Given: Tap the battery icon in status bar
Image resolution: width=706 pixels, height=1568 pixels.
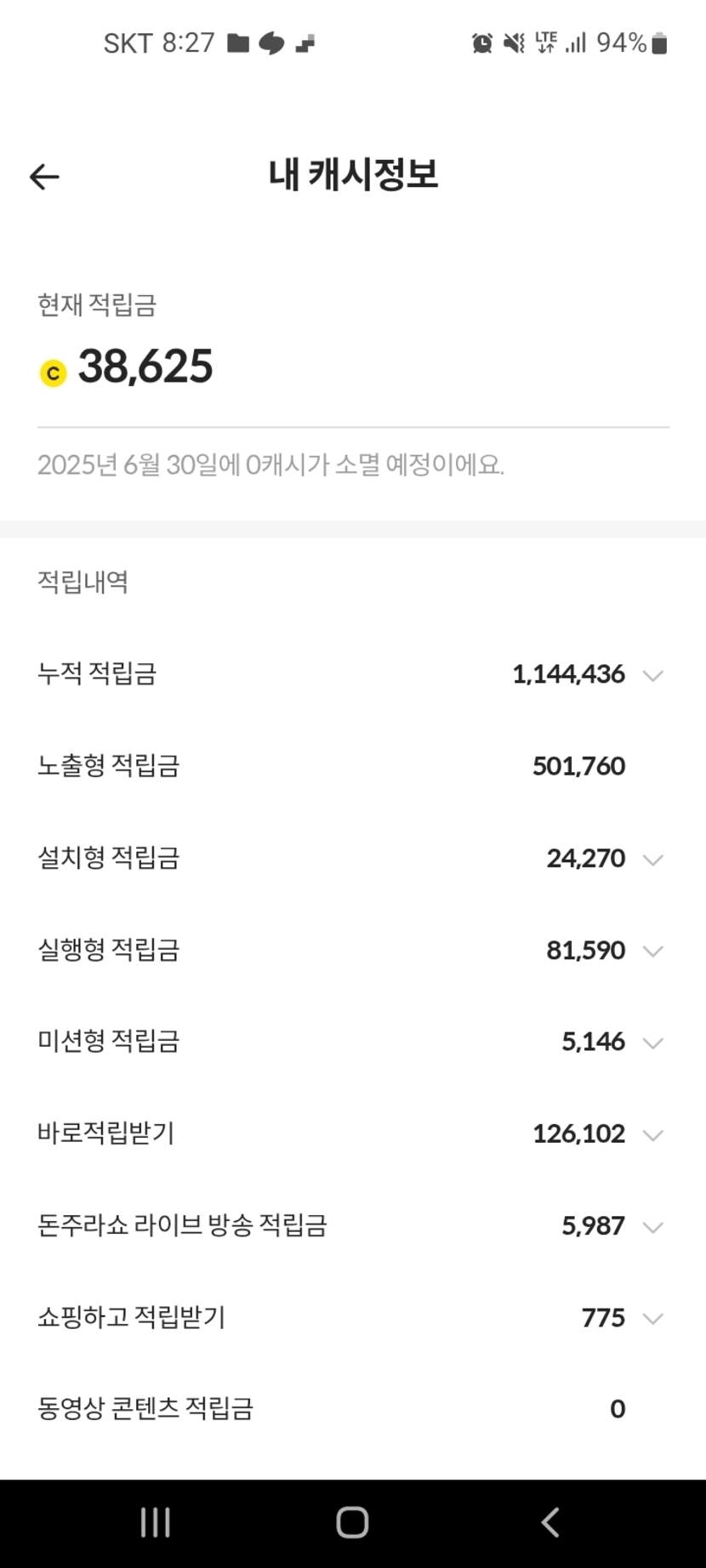Looking at the screenshot, I should (x=659, y=43).
